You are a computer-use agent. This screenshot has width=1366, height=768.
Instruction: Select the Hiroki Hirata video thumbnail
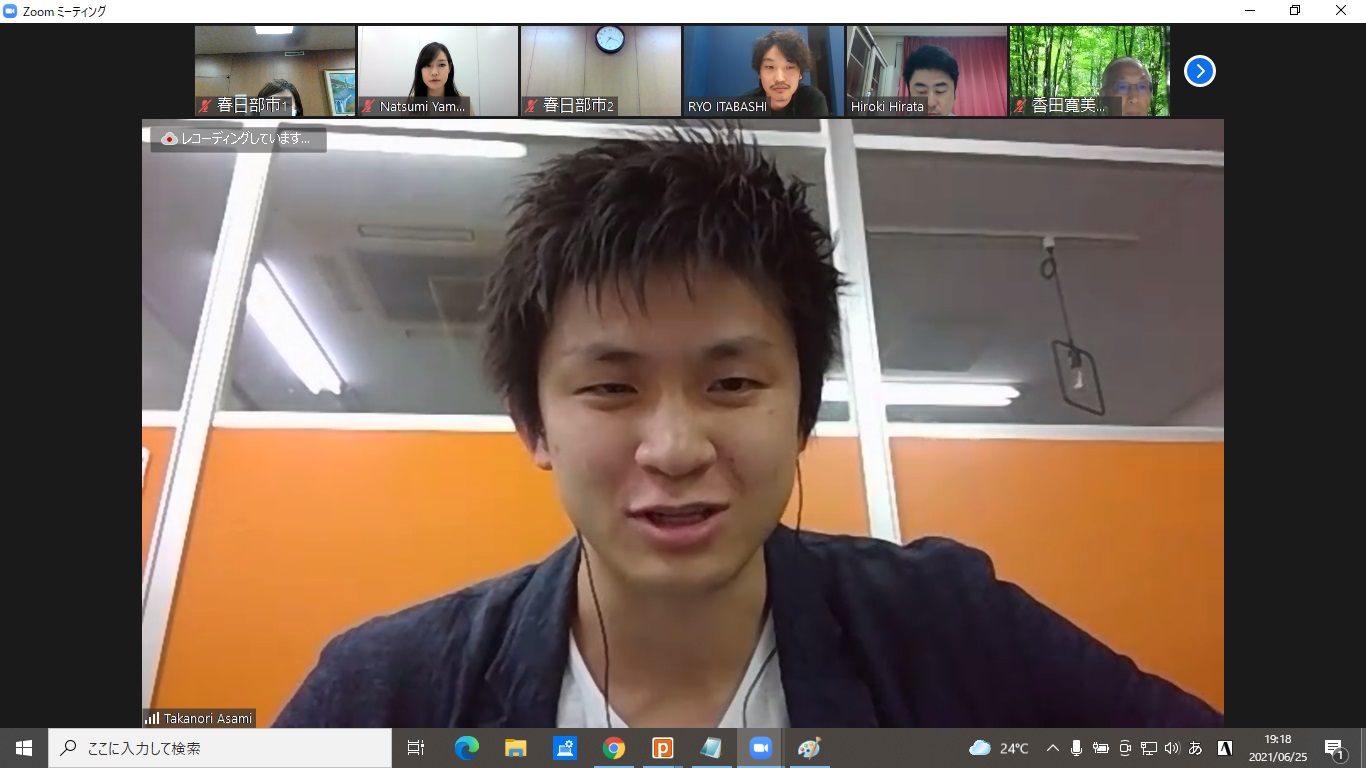[927, 71]
